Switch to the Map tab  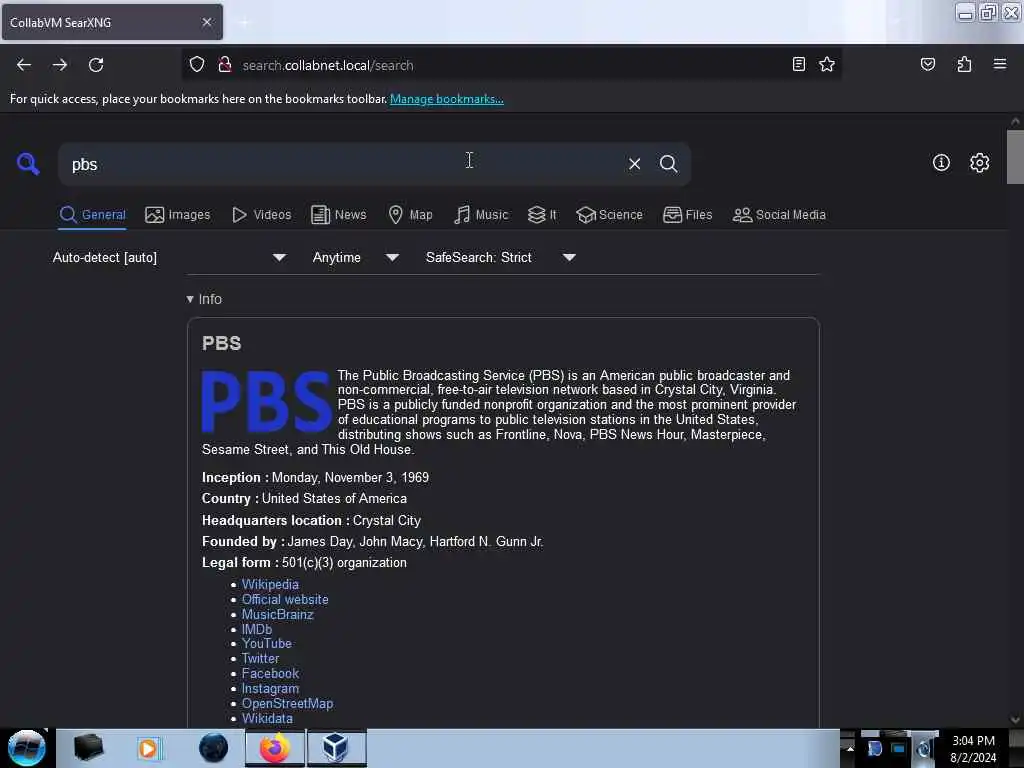[410, 215]
